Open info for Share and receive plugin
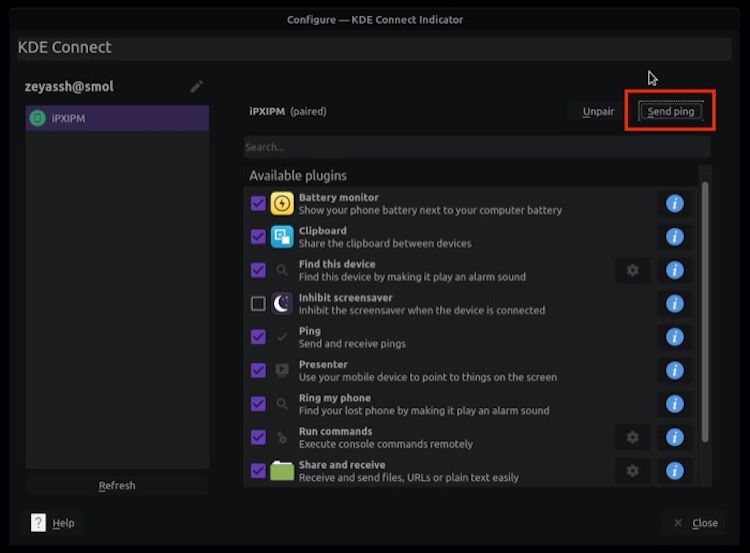Screen dimensions: 750x553 [674, 471]
